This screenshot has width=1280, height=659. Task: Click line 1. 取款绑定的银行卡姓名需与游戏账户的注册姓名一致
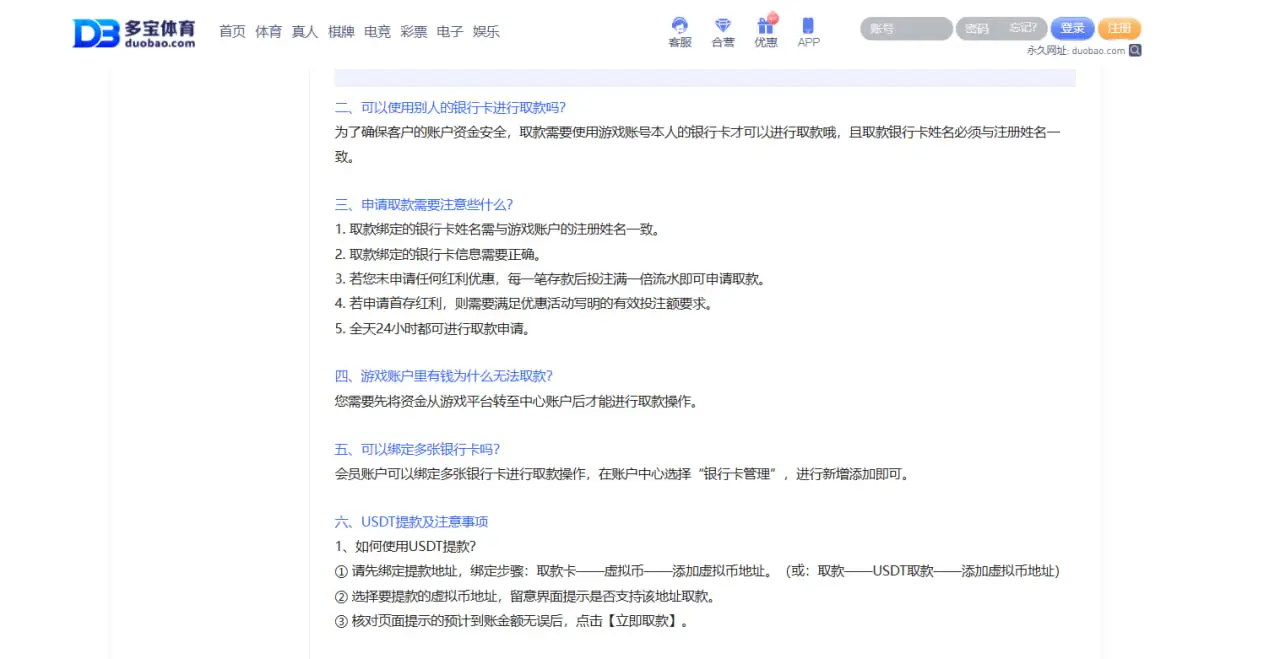(x=498, y=229)
